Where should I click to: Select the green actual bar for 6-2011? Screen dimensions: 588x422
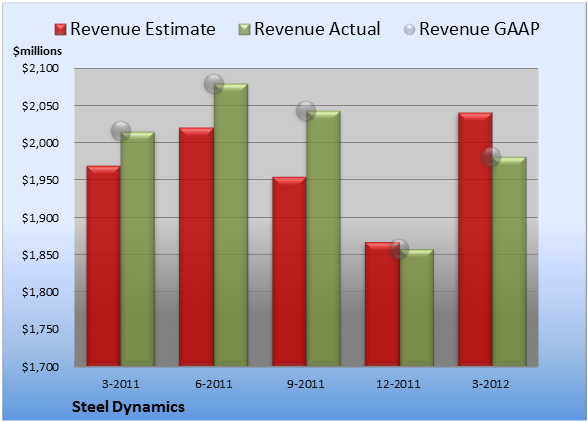(x=231, y=225)
